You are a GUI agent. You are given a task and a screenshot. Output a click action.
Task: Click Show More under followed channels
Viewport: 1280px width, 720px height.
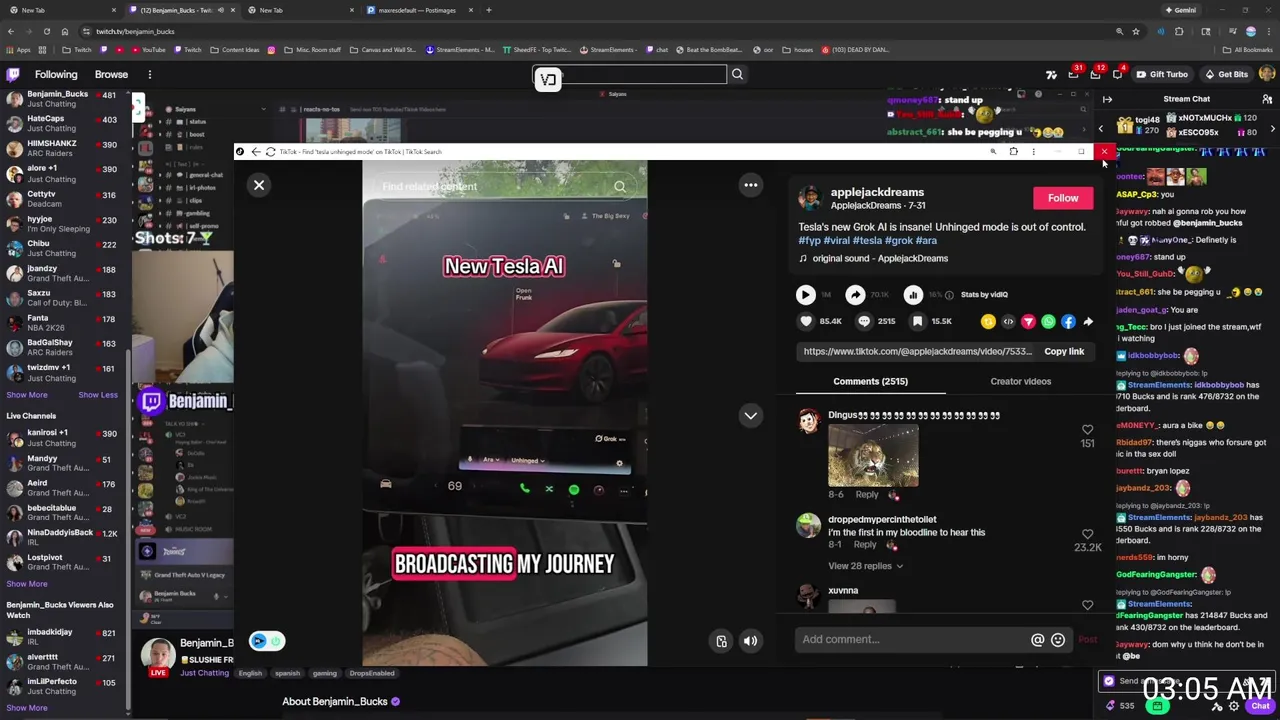pyautogui.click(x=27, y=395)
